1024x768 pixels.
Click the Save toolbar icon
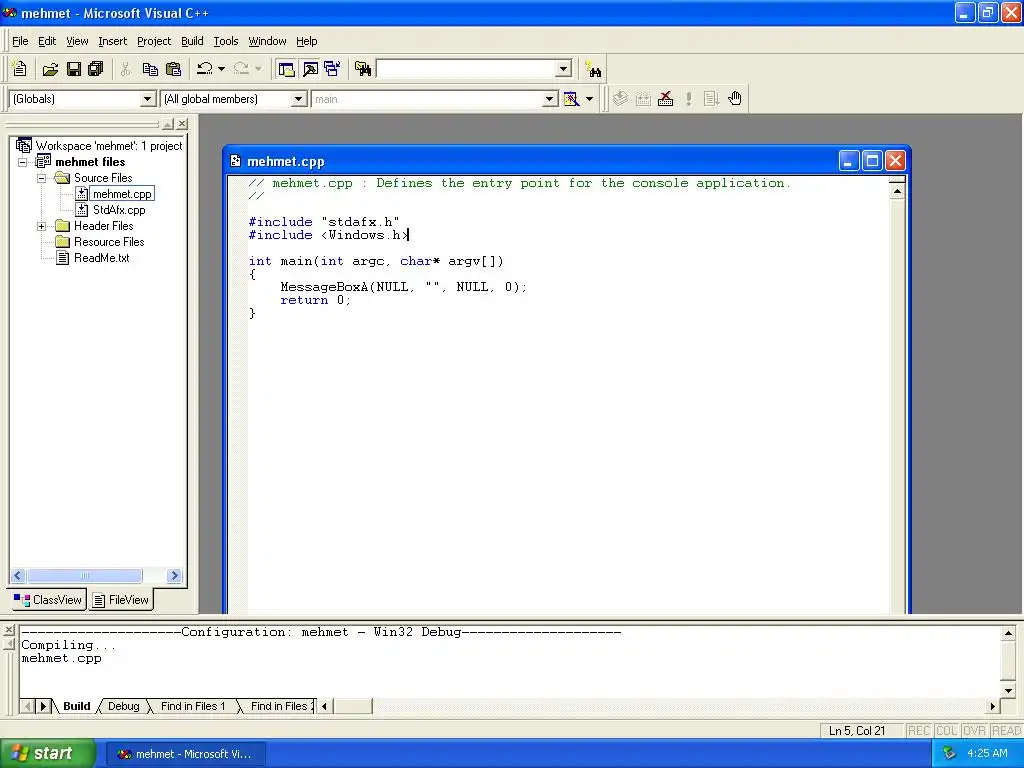74,69
